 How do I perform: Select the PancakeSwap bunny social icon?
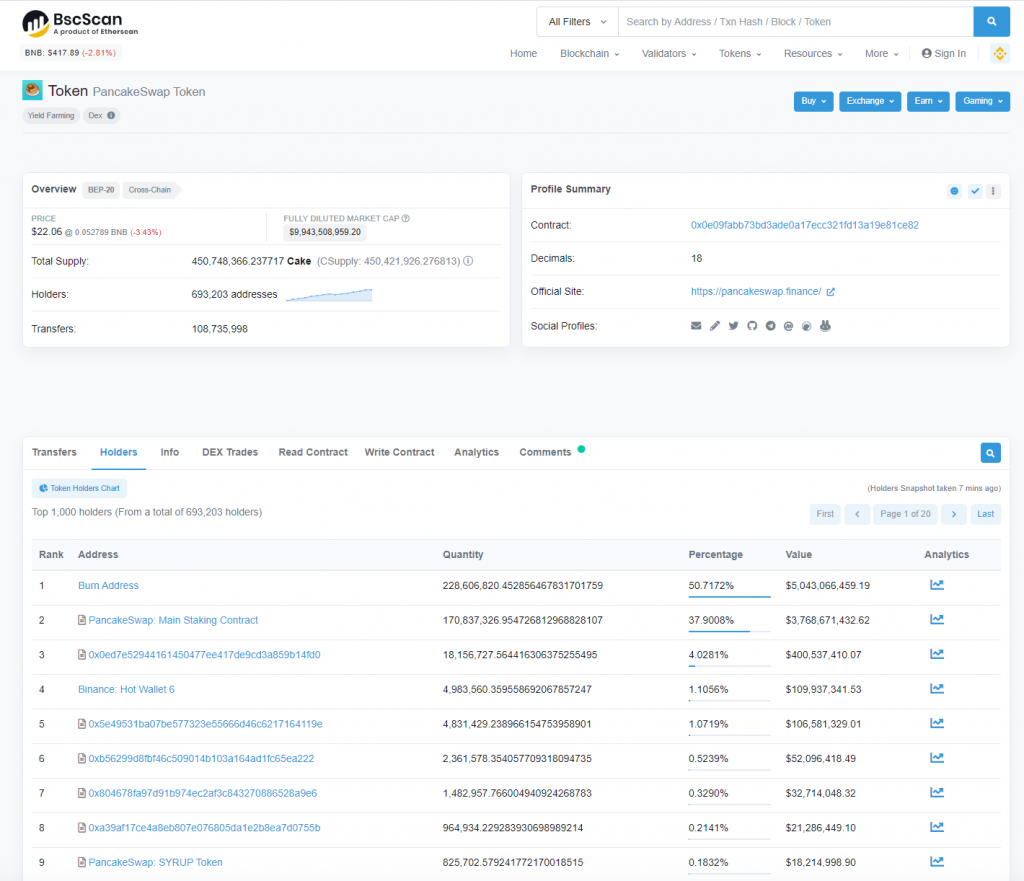click(825, 326)
